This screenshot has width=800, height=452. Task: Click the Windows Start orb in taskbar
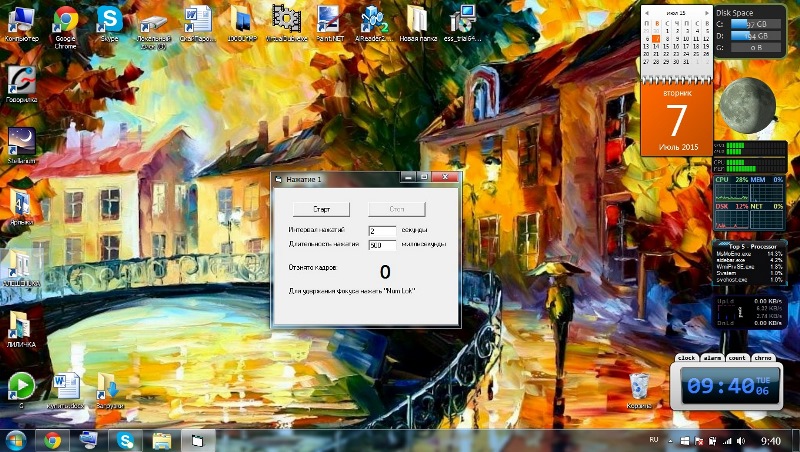click(16, 439)
